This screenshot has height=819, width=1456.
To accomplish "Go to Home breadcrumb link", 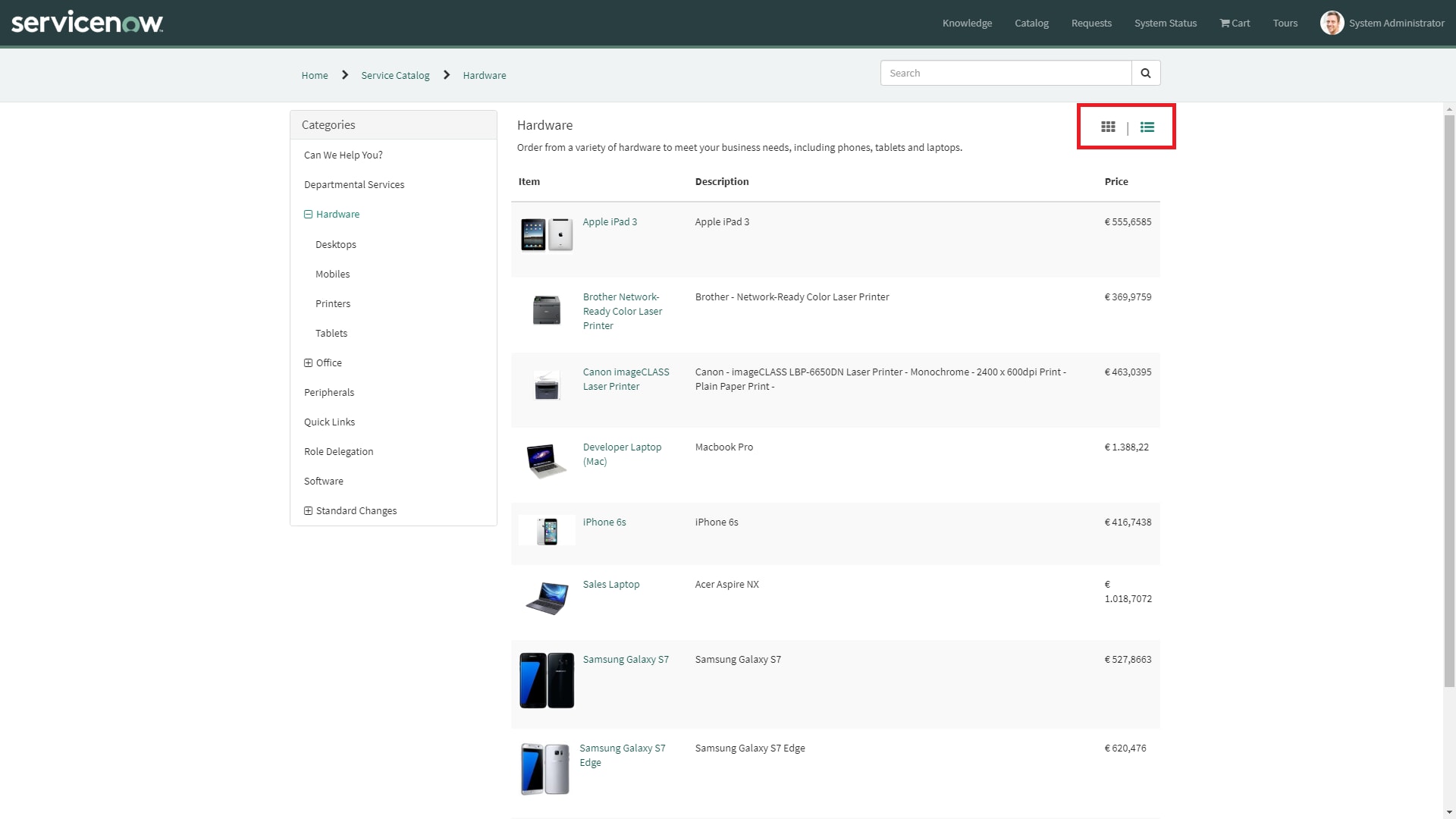I will tap(315, 75).
